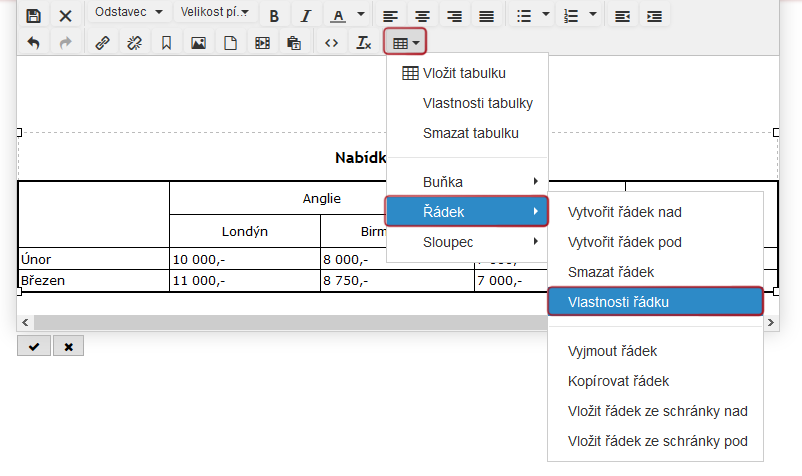Click the undo arrow icon
The width and height of the screenshot is (802, 476).
pyautogui.click(x=33, y=43)
